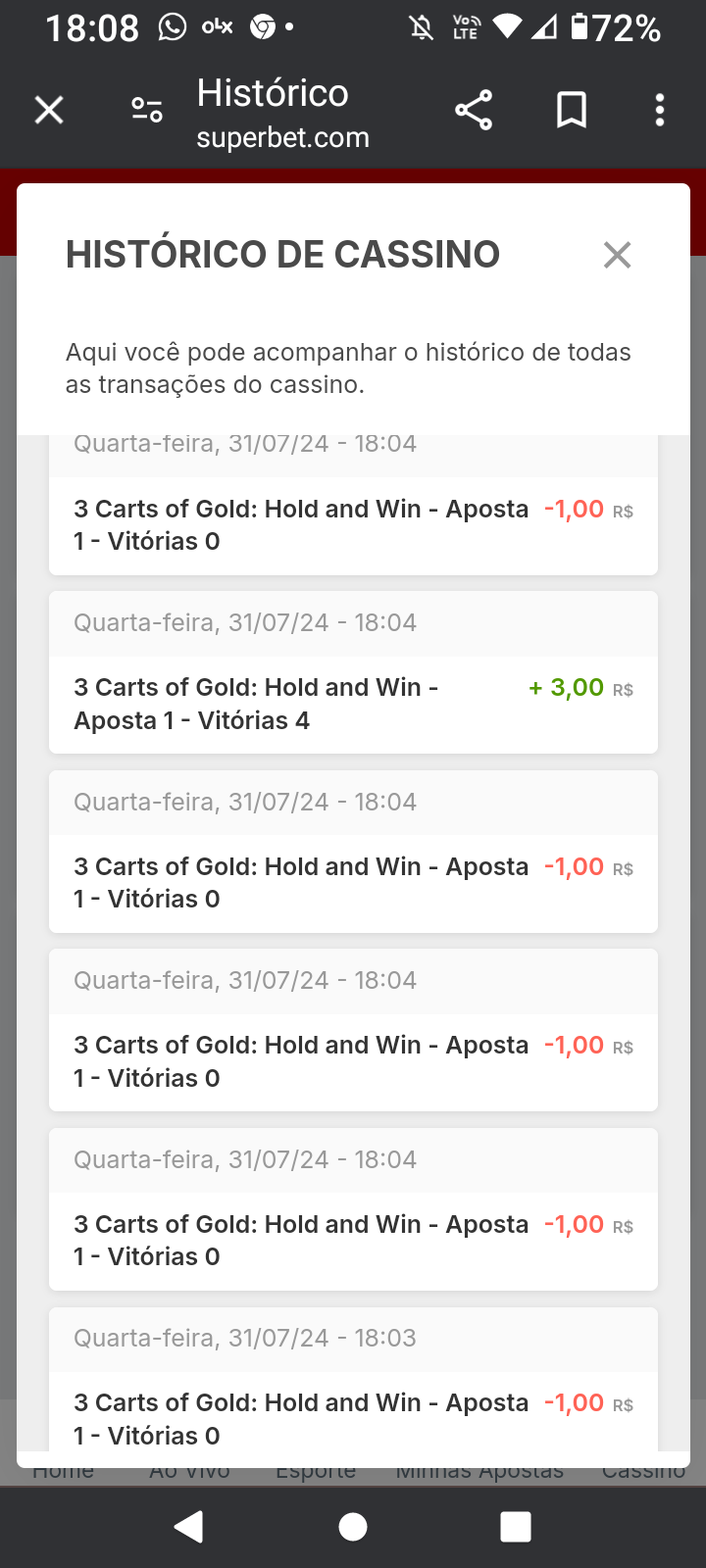Bookmark this page with bookmark icon
Screen dimensions: 706x1568
(x=572, y=110)
